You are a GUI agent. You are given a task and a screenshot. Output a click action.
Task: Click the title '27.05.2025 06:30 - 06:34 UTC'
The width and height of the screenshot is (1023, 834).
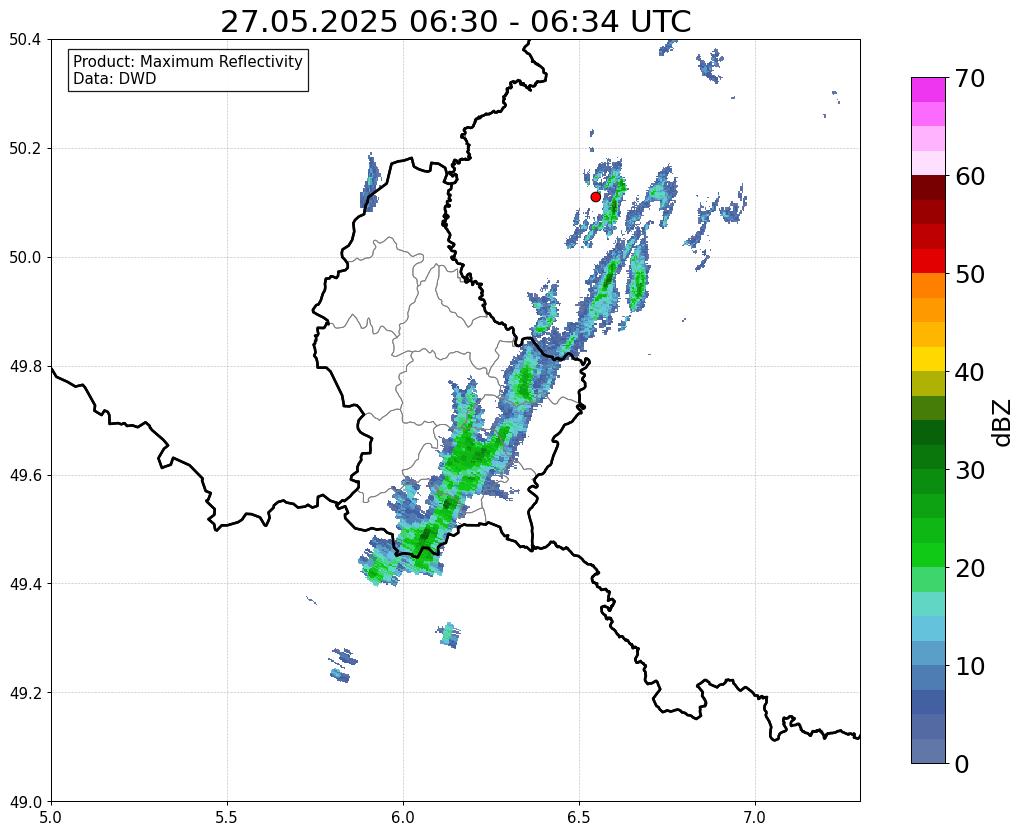click(455, 22)
